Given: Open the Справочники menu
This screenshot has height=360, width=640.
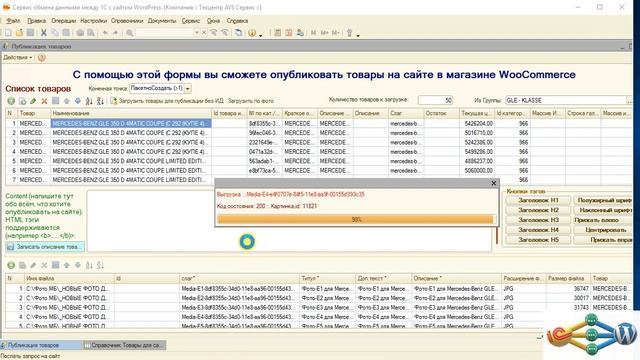Looking at the screenshot, I should tap(127, 21).
